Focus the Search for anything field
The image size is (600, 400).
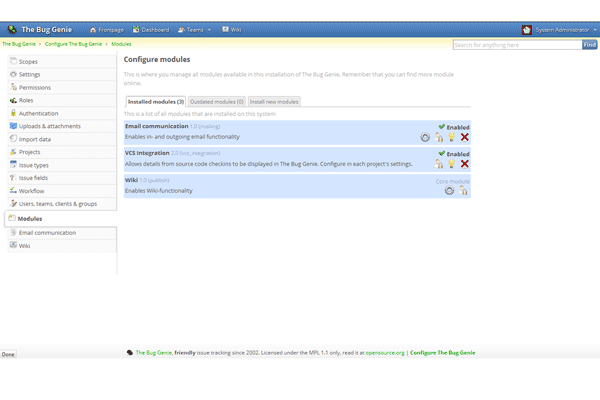point(517,45)
